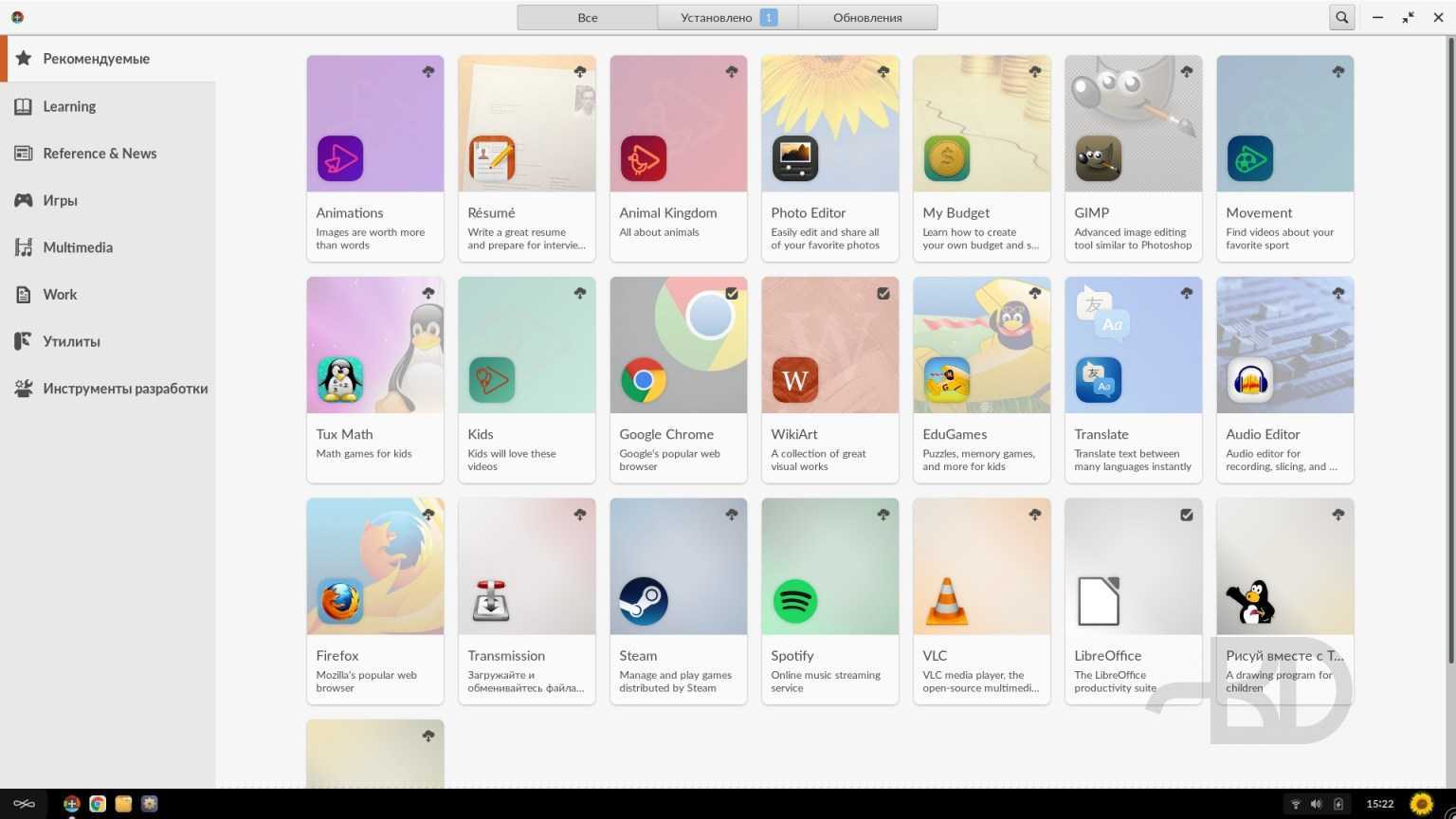Open the Audio Editor headphones icon
1456x819 pixels.
coord(1249,380)
